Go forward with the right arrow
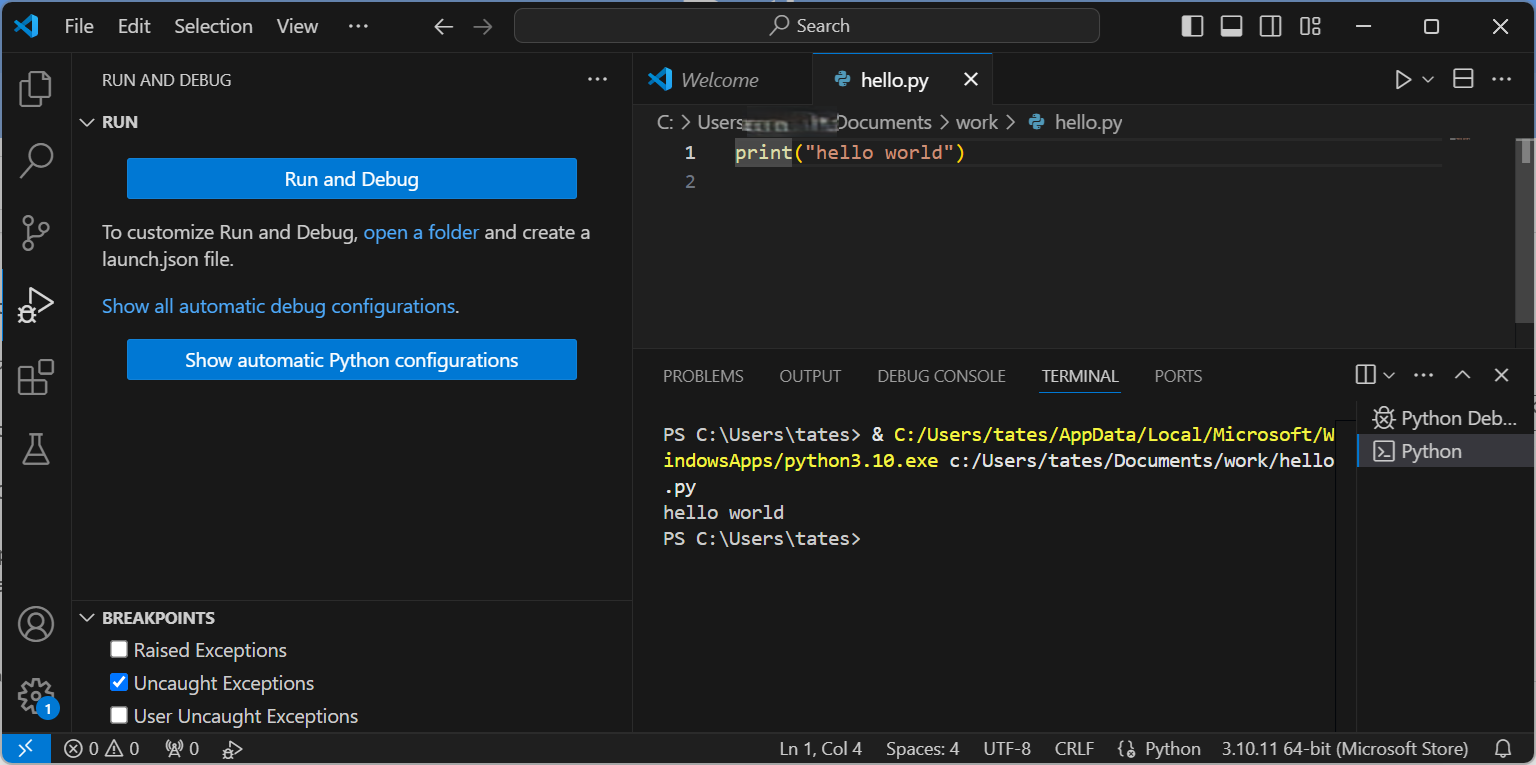Image resolution: width=1536 pixels, height=765 pixels. pyautogui.click(x=483, y=27)
